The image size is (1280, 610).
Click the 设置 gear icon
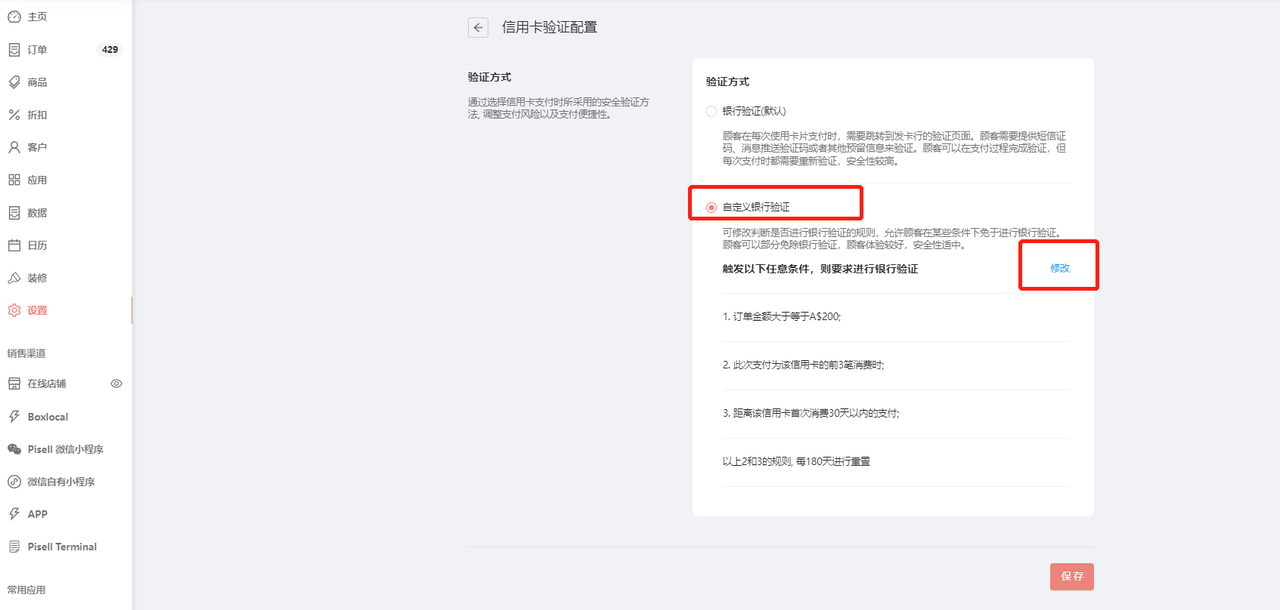coord(14,310)
